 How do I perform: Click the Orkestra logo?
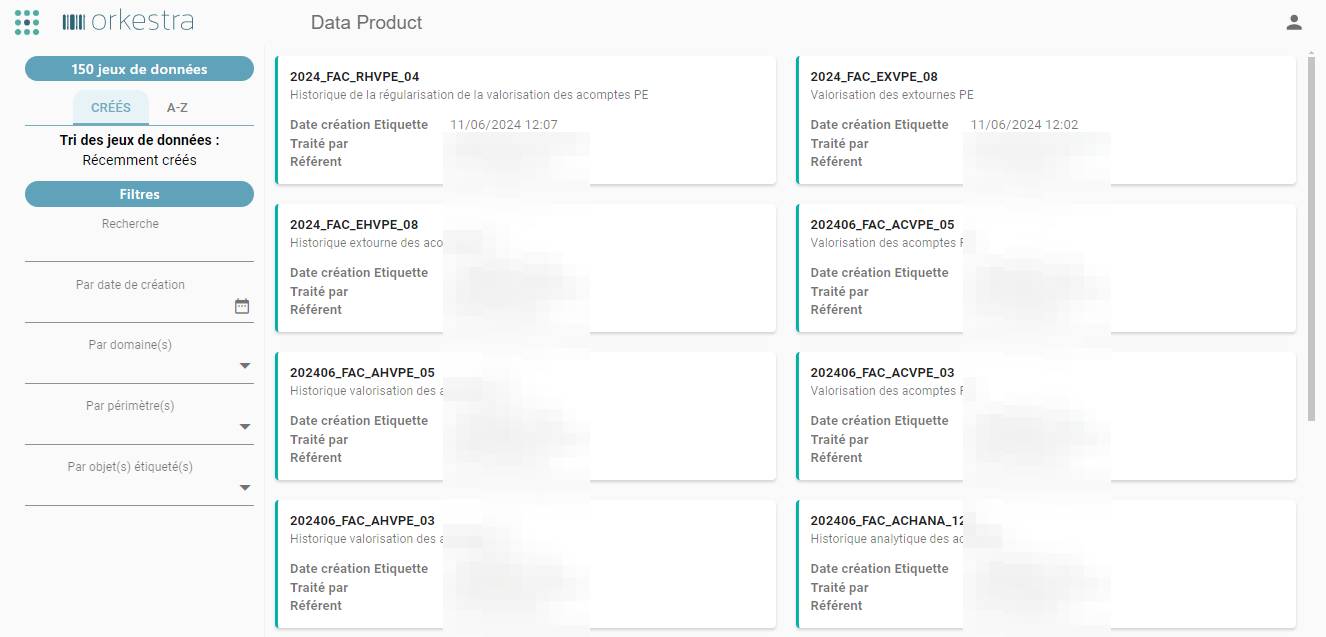pyautogui.click(x=127, y=21)
